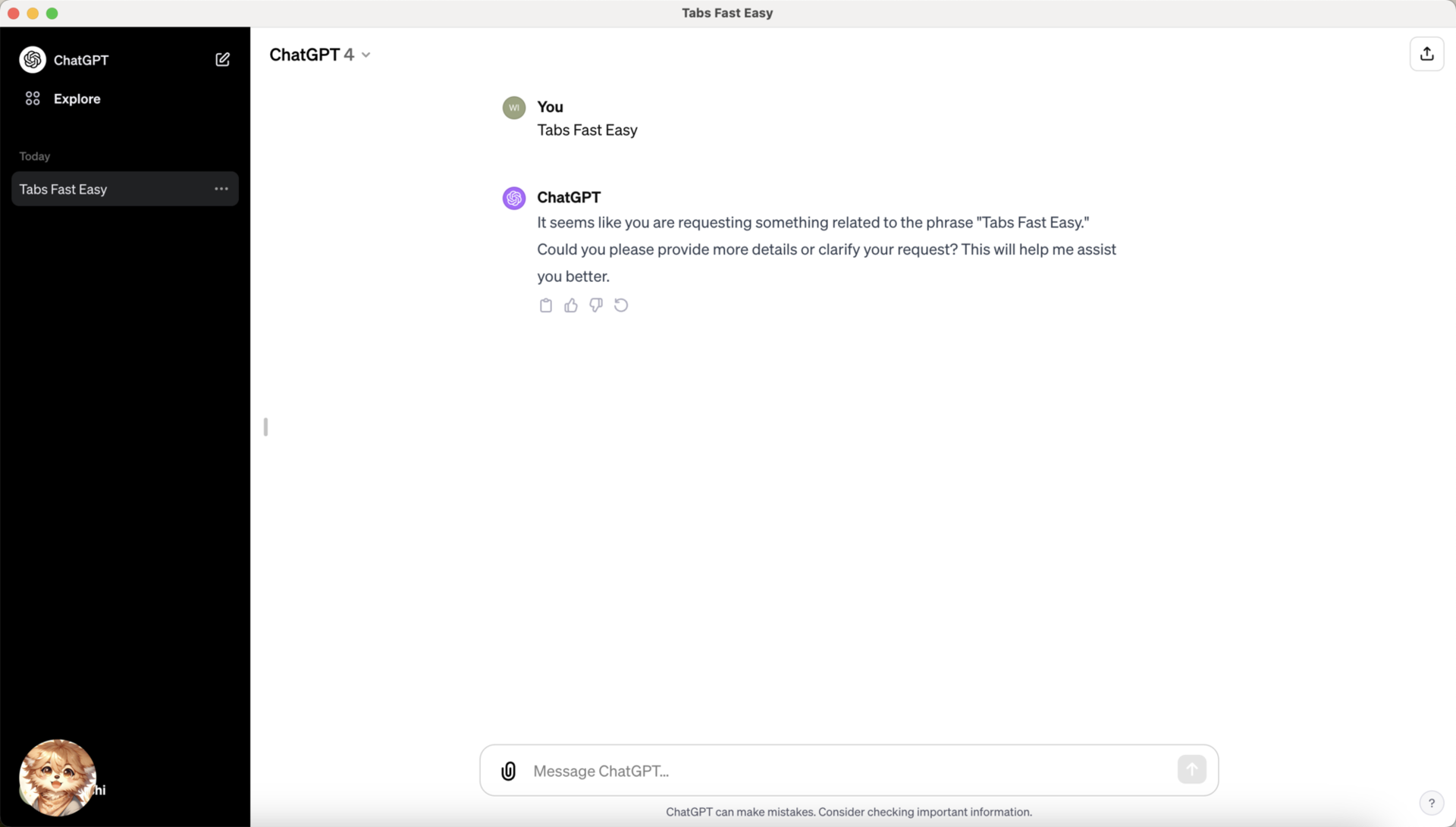Expand the ChatGPT 4 model dropdown

click(x=320, y=55)
